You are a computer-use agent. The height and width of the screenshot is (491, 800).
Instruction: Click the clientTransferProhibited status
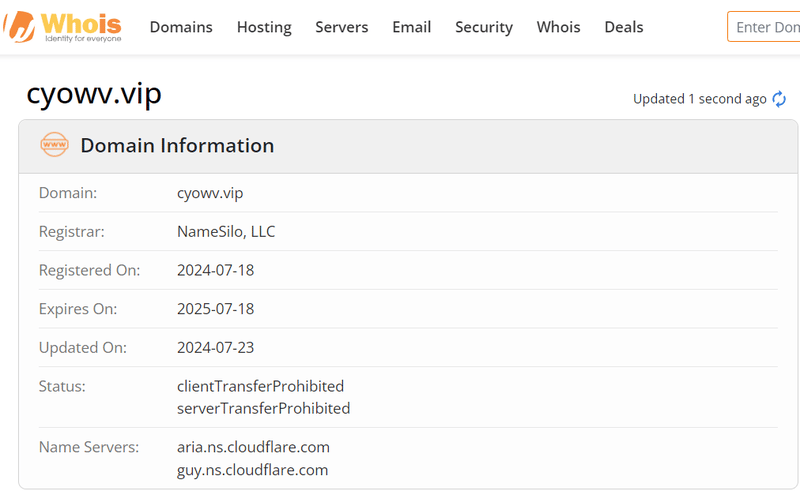pyautogui.click(x=260, y=386)
